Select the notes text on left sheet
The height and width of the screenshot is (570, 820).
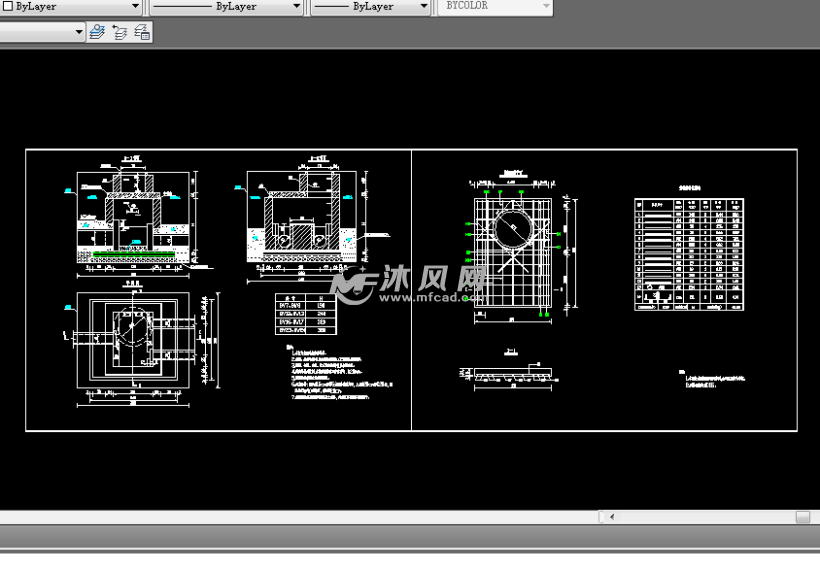335,375
